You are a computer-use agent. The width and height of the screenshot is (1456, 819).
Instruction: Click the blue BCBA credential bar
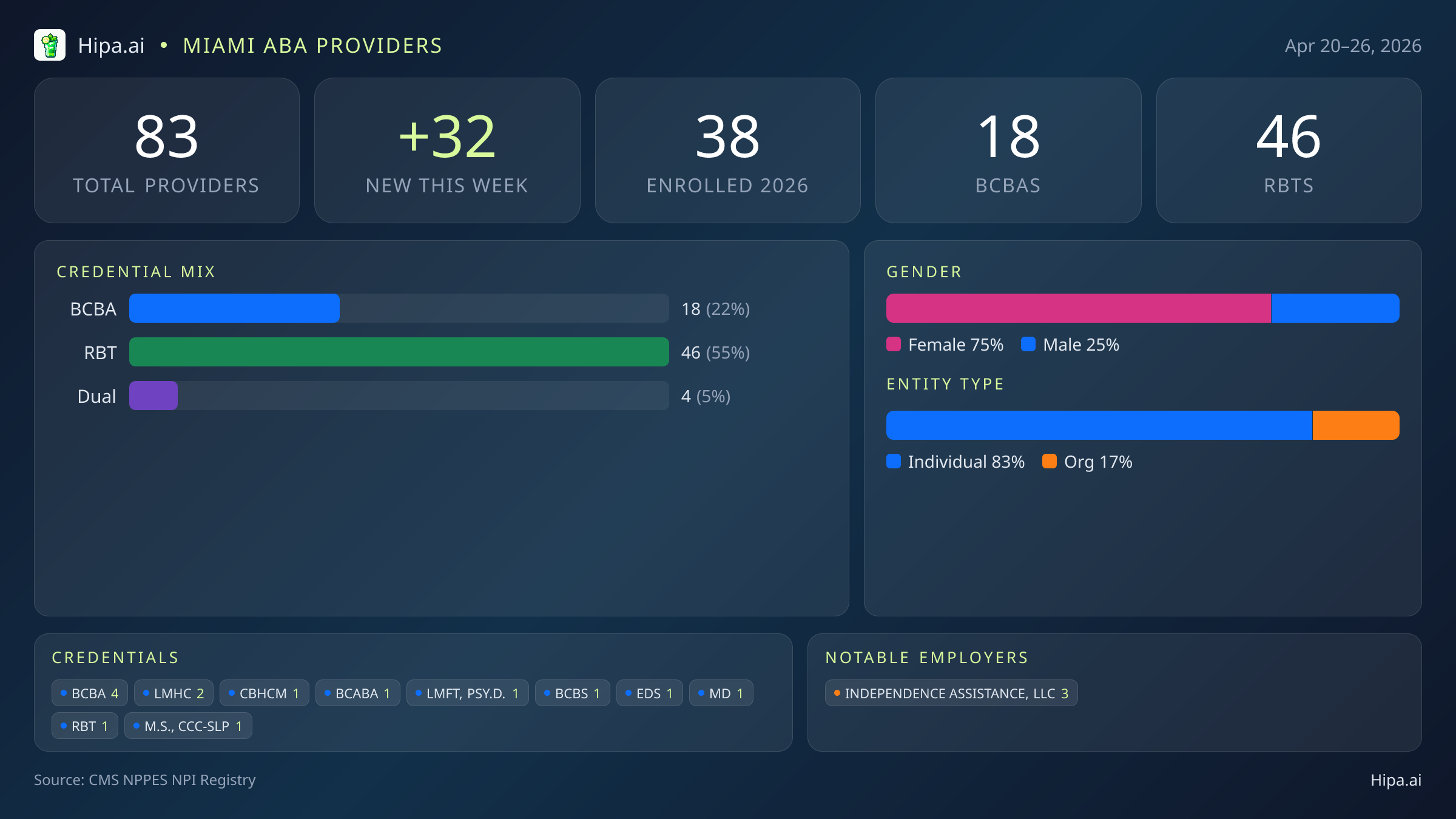(x=234, y=308)
